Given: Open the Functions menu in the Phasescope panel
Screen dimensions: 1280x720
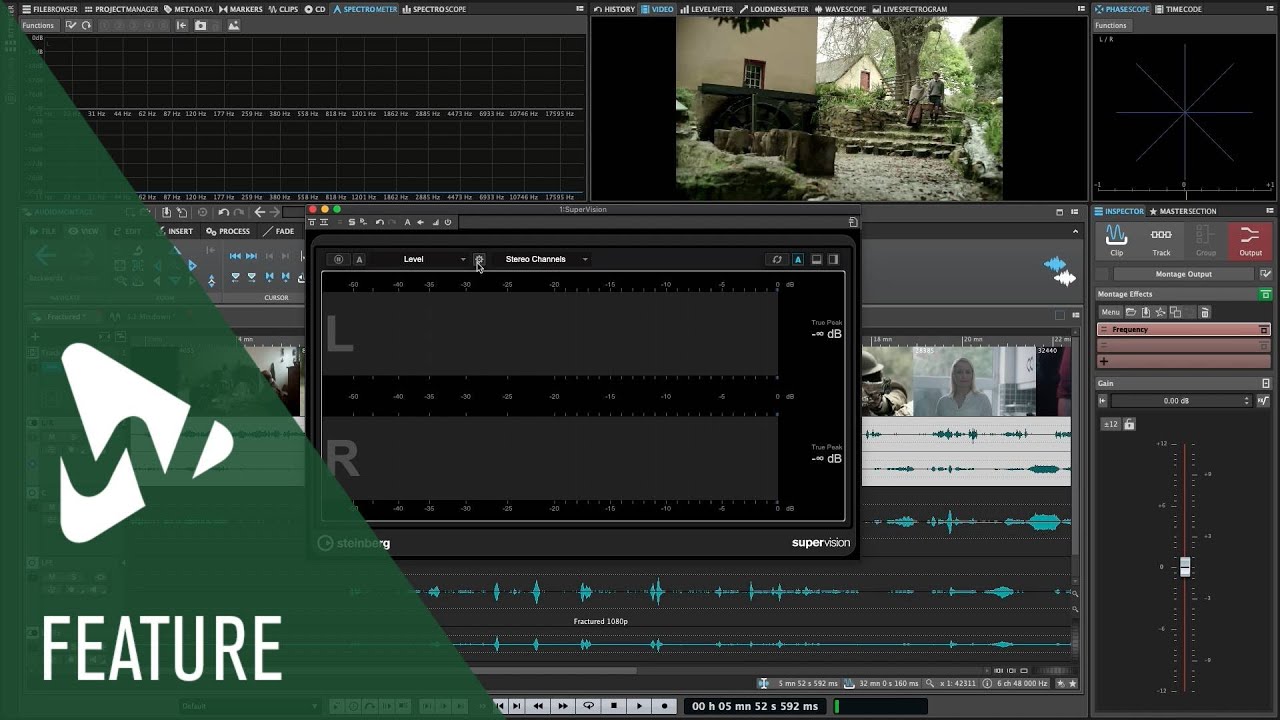Looking at the screenshot, I should (1110, 25).
